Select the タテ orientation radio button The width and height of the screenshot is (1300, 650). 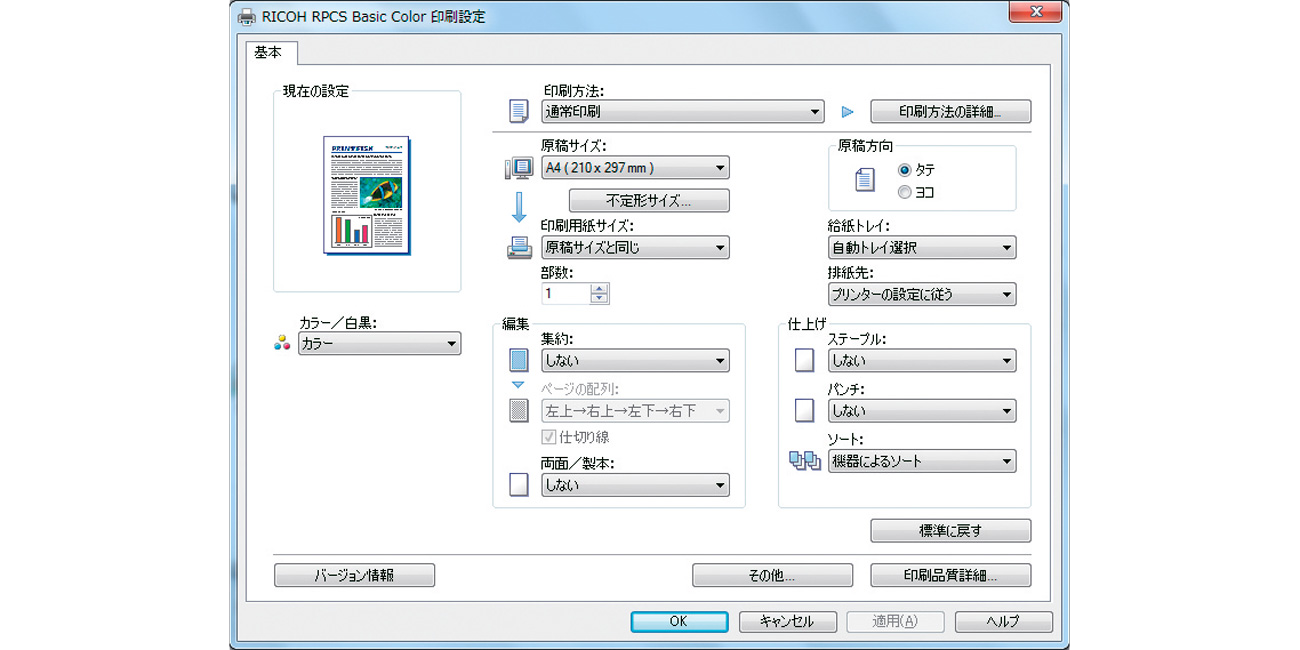[907, 170]
